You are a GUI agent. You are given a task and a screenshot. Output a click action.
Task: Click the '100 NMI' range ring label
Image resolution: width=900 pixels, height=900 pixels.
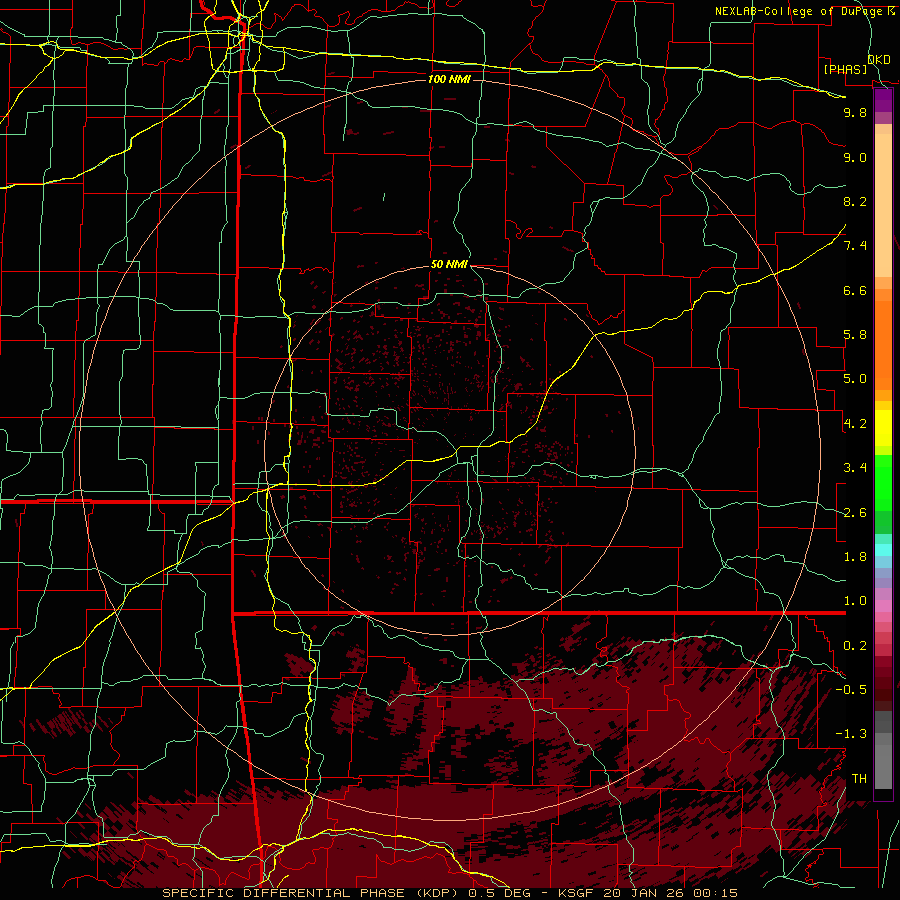pos(449,79)
